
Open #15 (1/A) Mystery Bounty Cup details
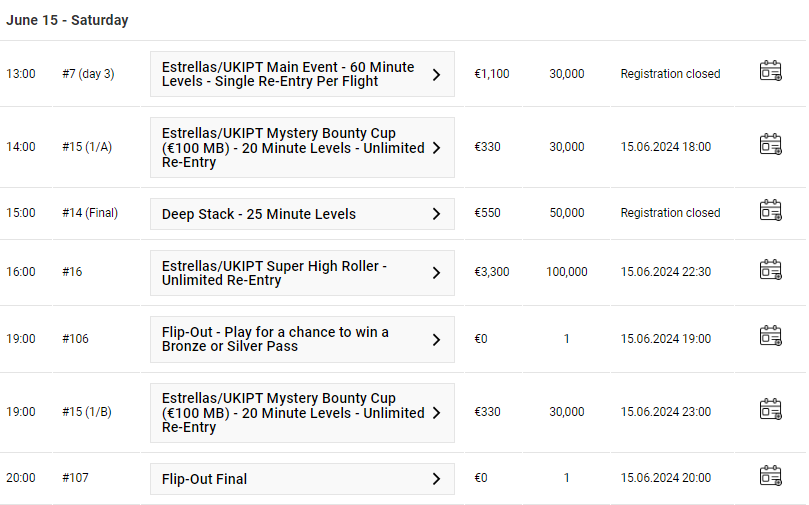(x=302, y=148)
